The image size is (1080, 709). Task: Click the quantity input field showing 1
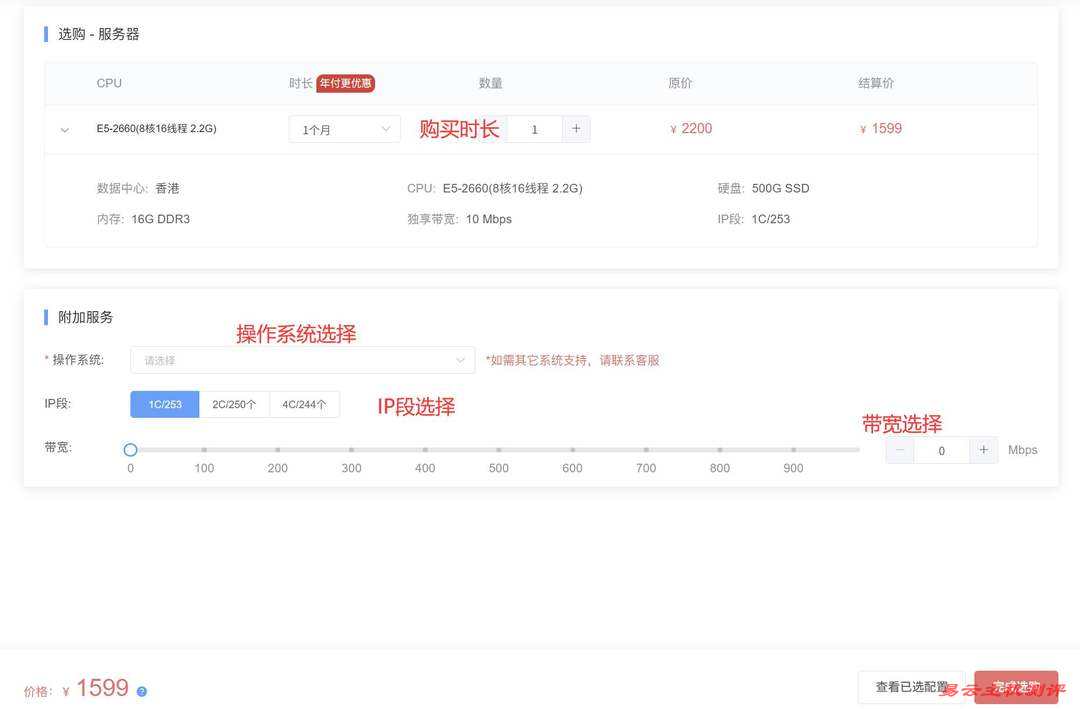[x=534, y=128]
